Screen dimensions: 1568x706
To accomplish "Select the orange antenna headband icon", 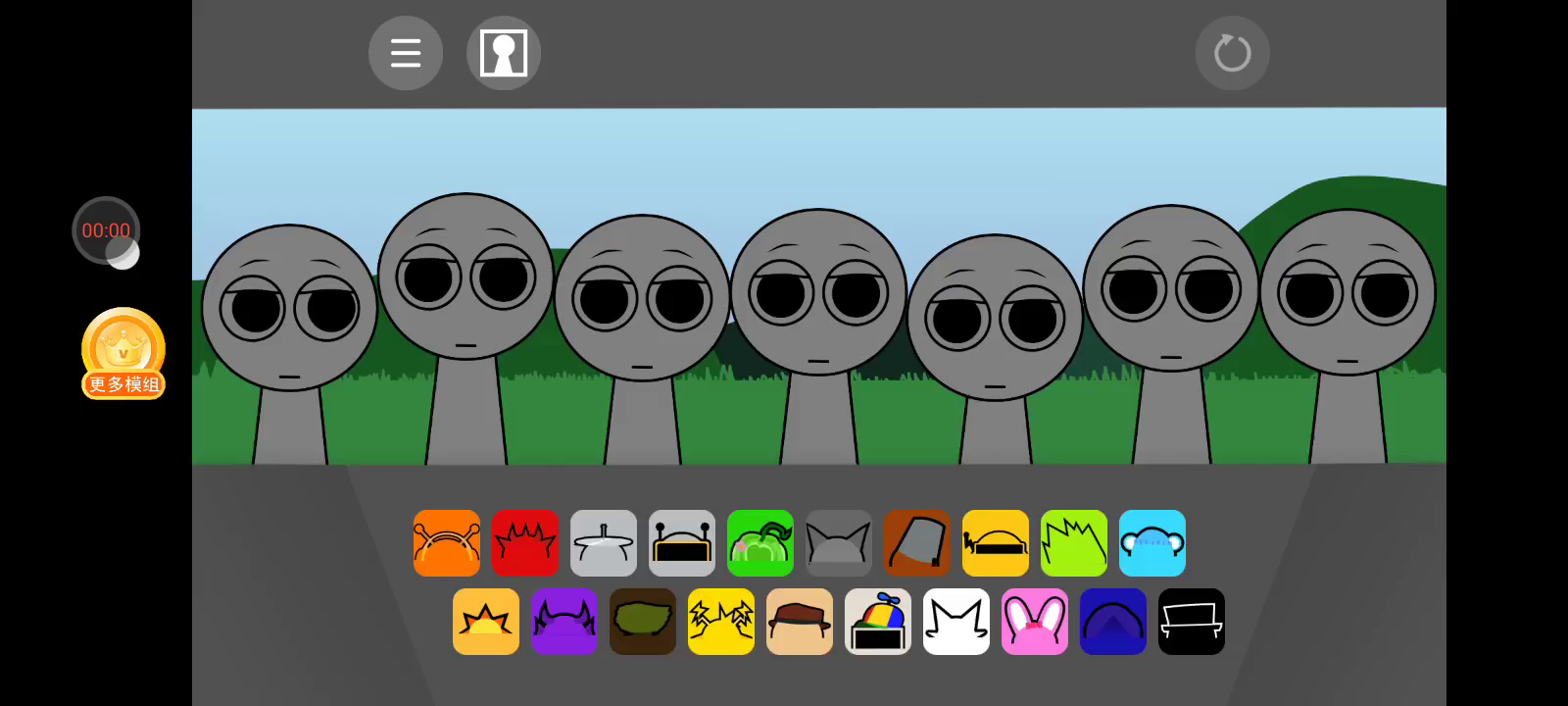I will pos(447,543).
